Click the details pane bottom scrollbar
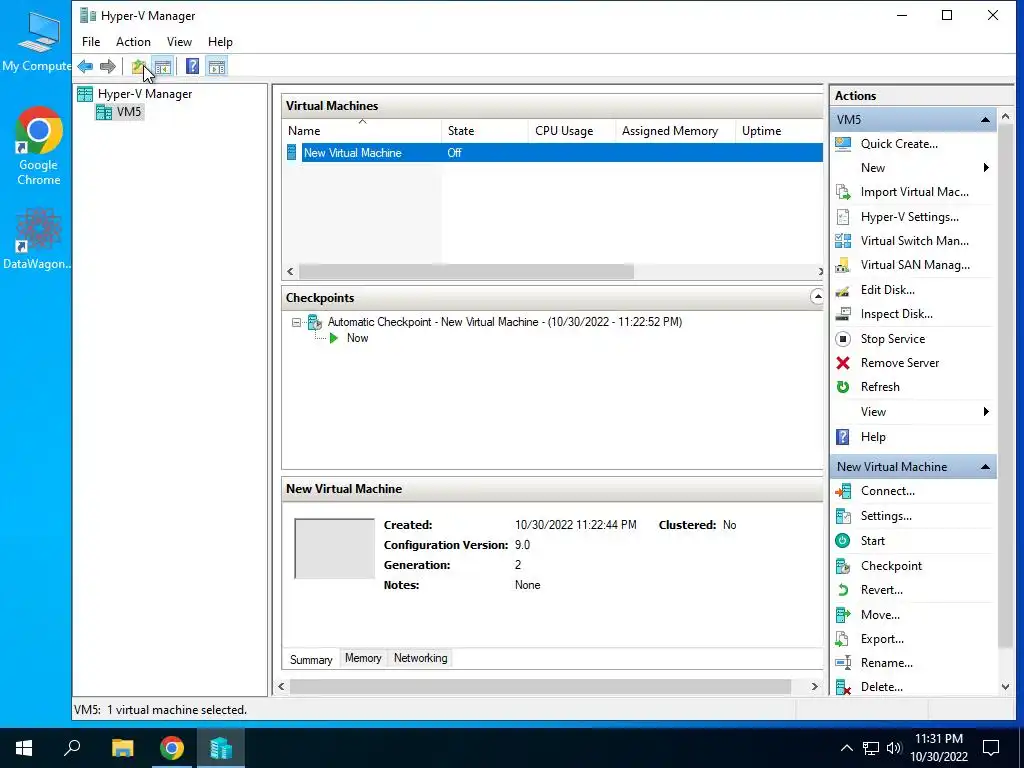1024x768 pixels. (x=541, y=686)
